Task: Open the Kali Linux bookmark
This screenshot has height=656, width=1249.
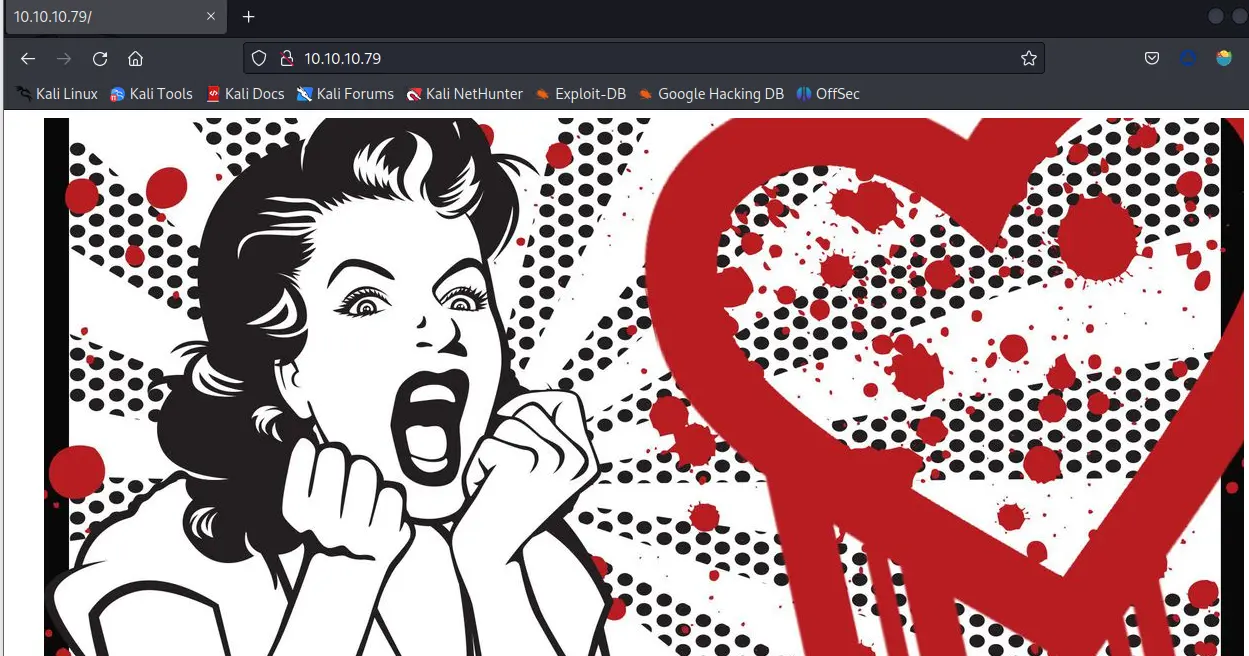Action: point(56,94)
